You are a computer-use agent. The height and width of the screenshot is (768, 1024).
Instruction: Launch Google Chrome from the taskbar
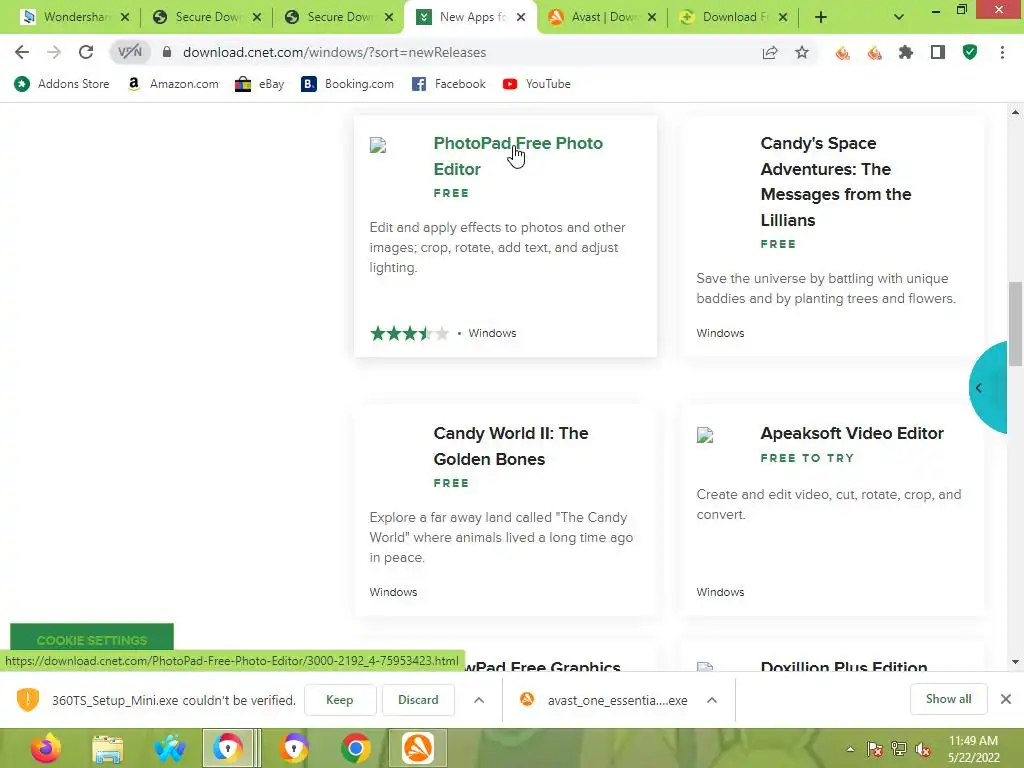[x=355, y=748]
